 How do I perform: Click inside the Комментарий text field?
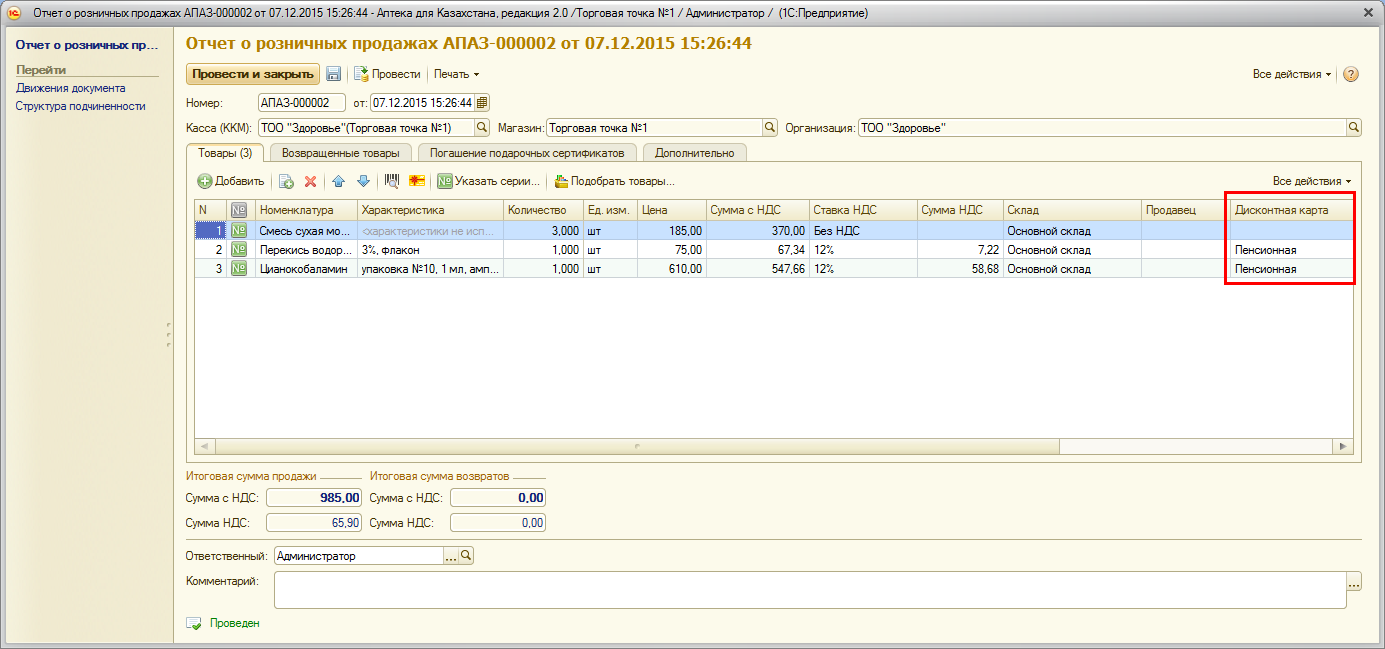tap(808, 590)
